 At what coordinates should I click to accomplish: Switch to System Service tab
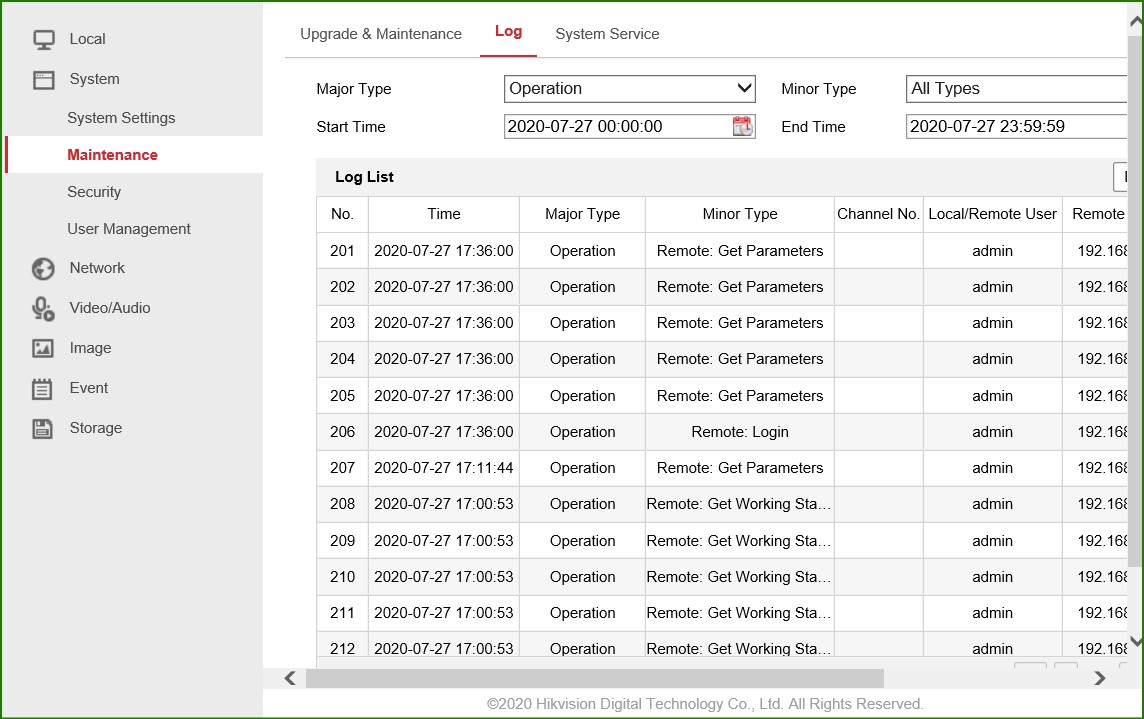click(x=607, y=34)
